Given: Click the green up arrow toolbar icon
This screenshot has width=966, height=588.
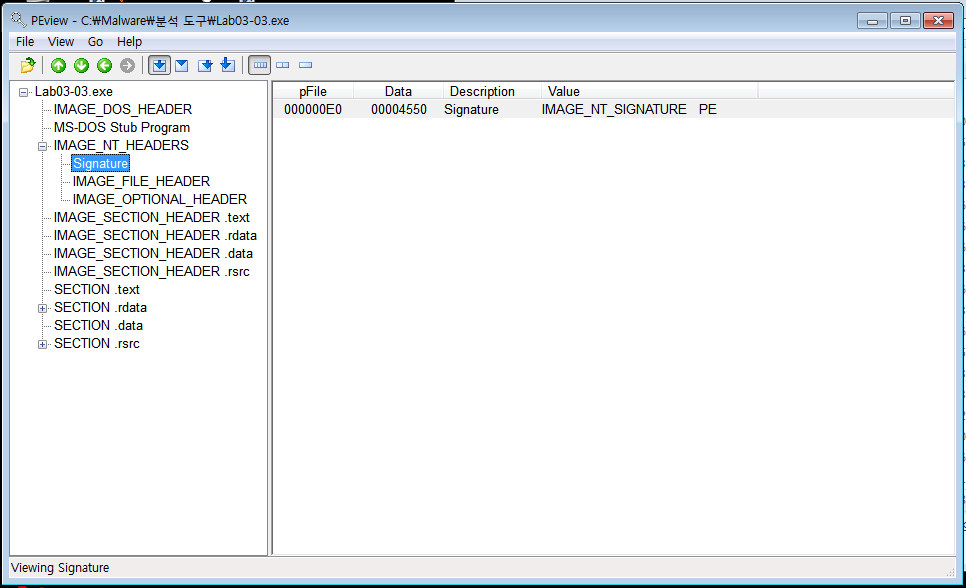Looking at the screenshot, I should [x=59, y=65].
